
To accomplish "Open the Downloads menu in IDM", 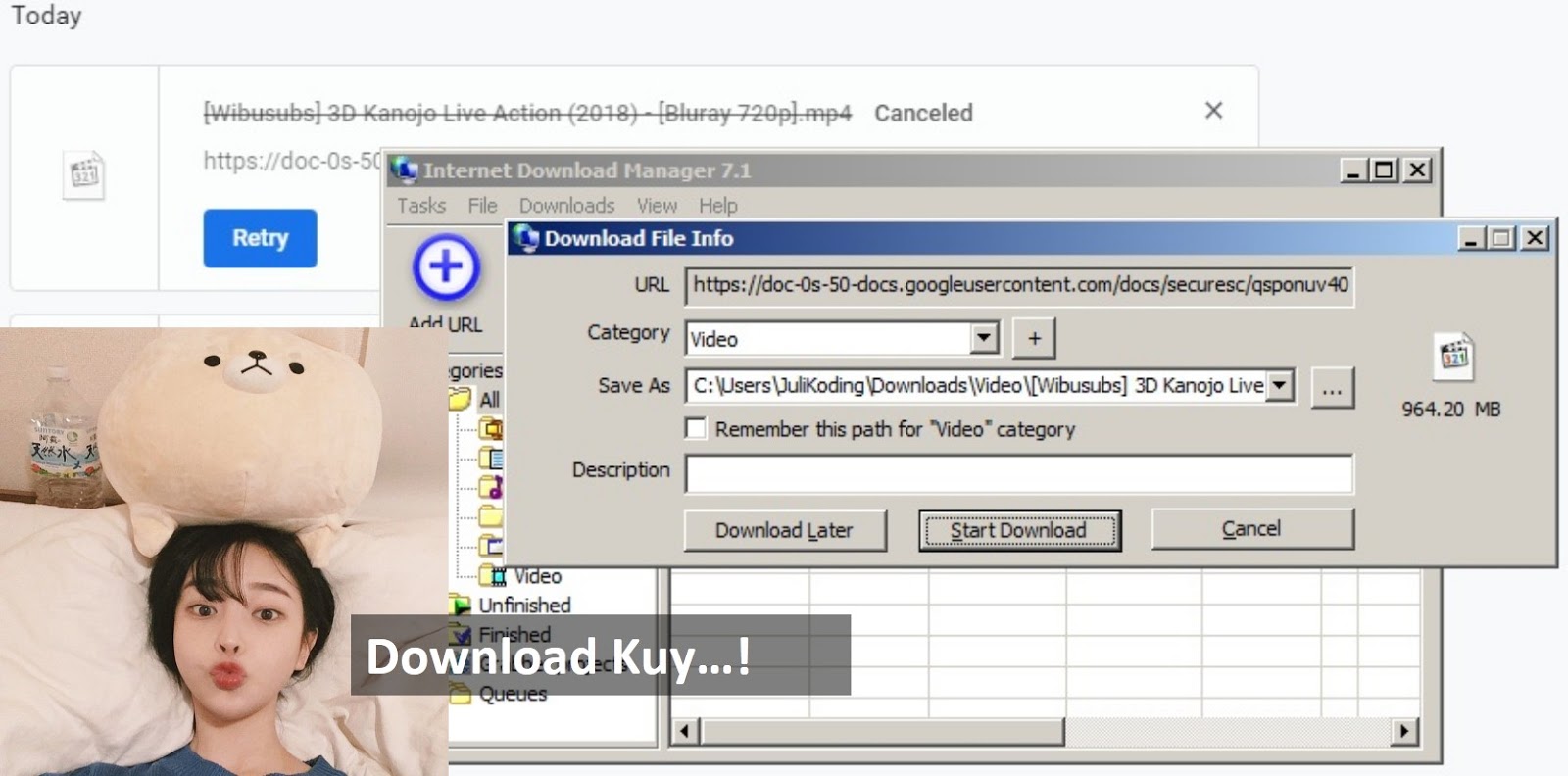I will [567, 206].
